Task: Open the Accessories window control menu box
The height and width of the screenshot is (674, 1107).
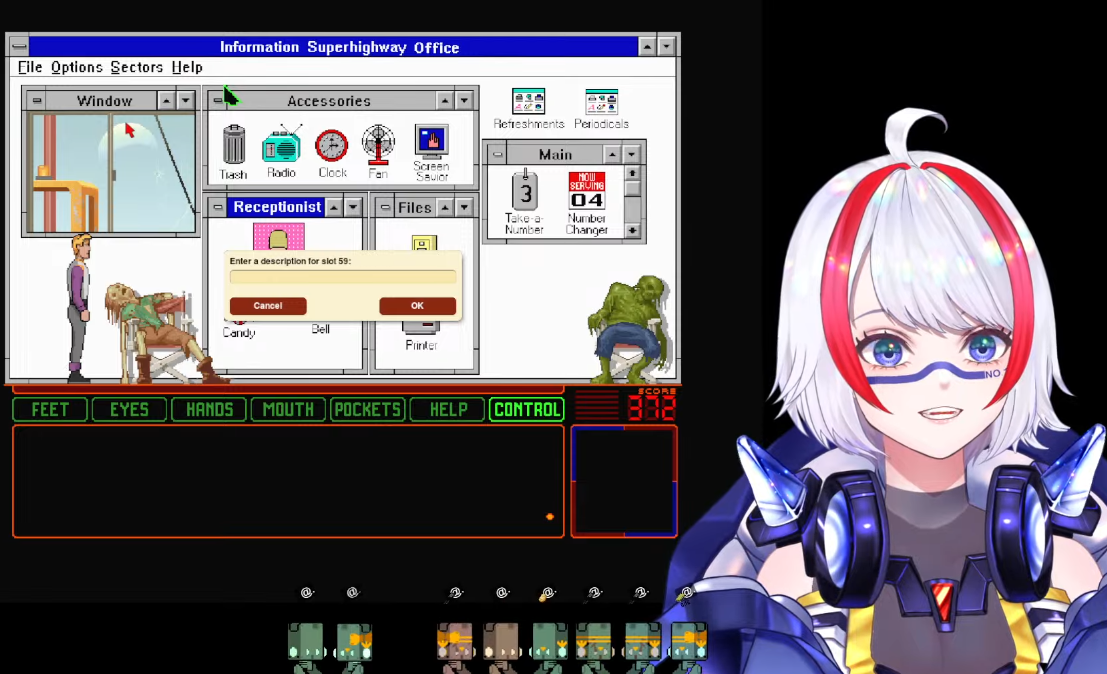Action: [217, 100]
